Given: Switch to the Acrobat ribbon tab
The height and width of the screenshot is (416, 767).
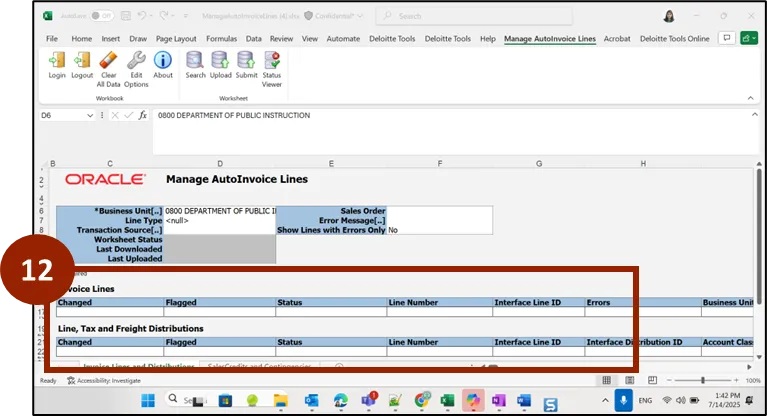Looking at the screenshot, I should [617, 39].
